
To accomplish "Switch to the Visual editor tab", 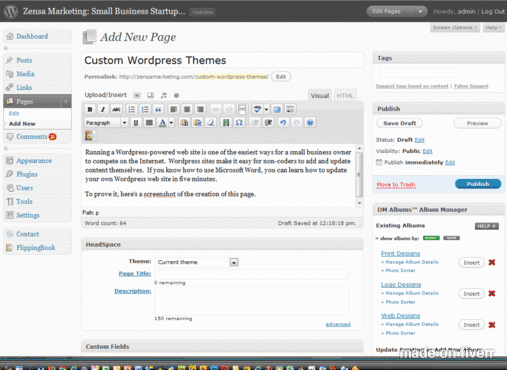I will pyautogui.click(x=320, y=96).
